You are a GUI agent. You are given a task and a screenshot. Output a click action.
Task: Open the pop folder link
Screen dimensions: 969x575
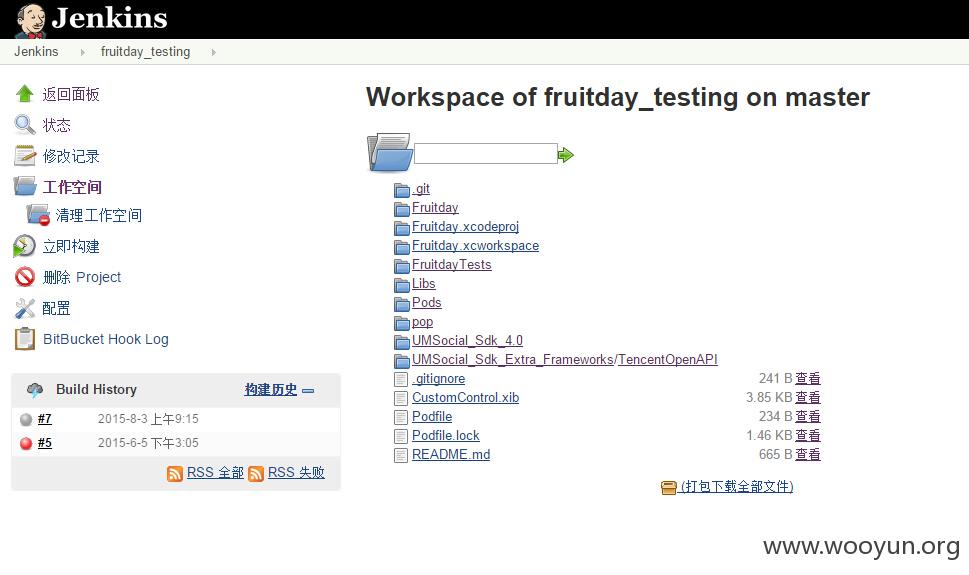point(423,322)
